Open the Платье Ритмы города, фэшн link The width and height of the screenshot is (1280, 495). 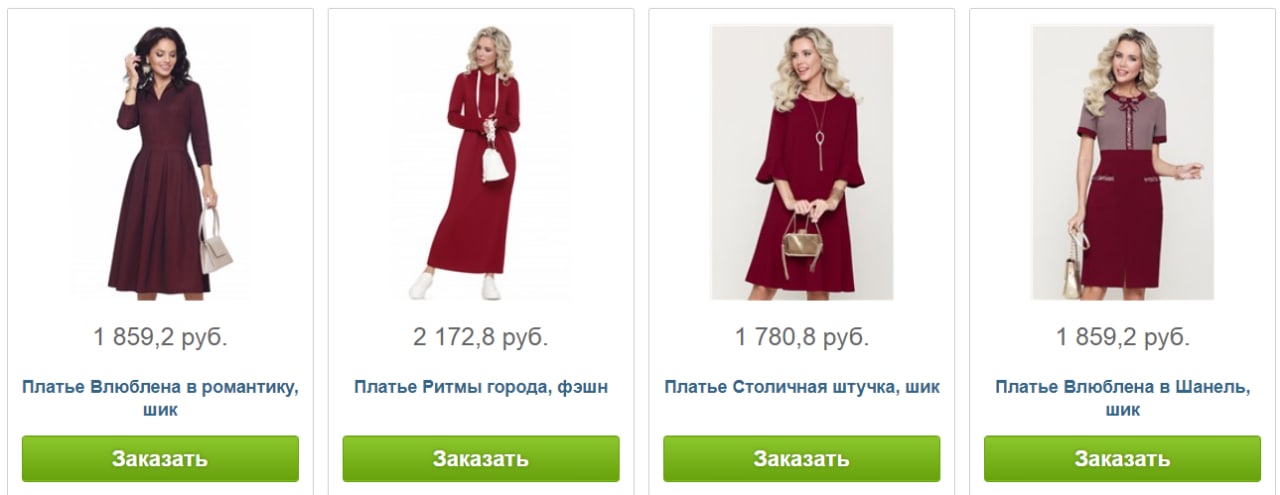[x=481, y=387]
